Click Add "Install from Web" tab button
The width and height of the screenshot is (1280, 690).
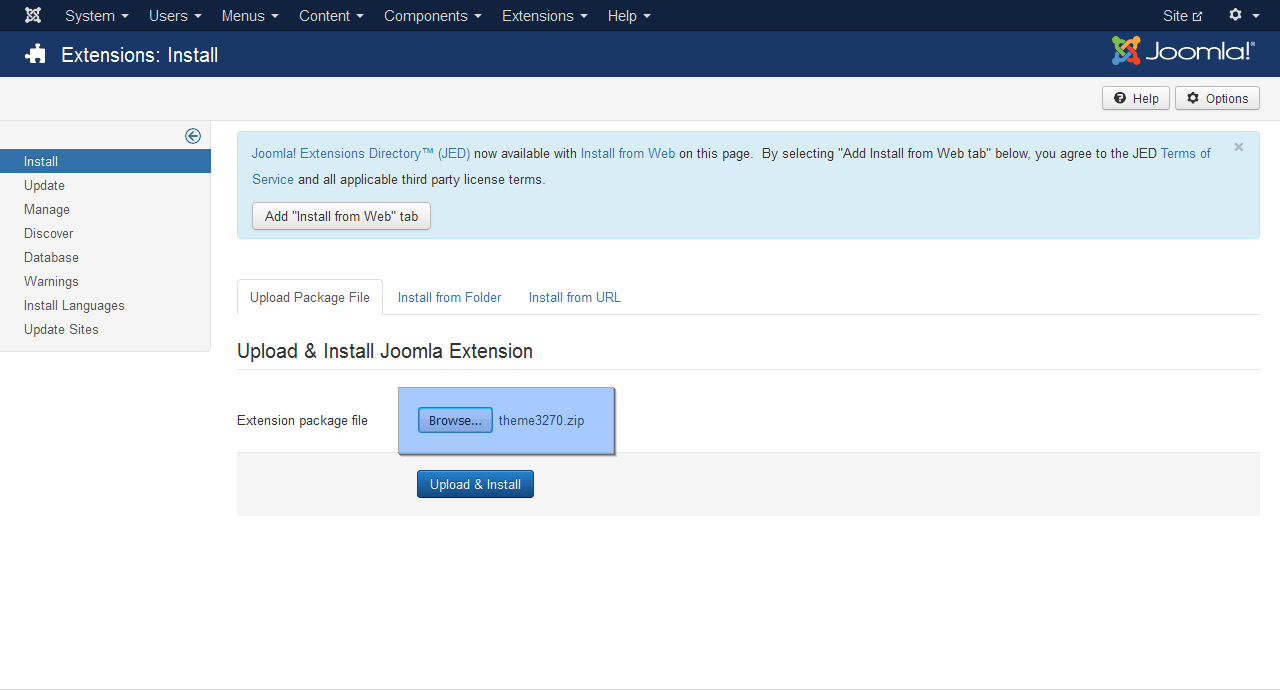point(341,216)
